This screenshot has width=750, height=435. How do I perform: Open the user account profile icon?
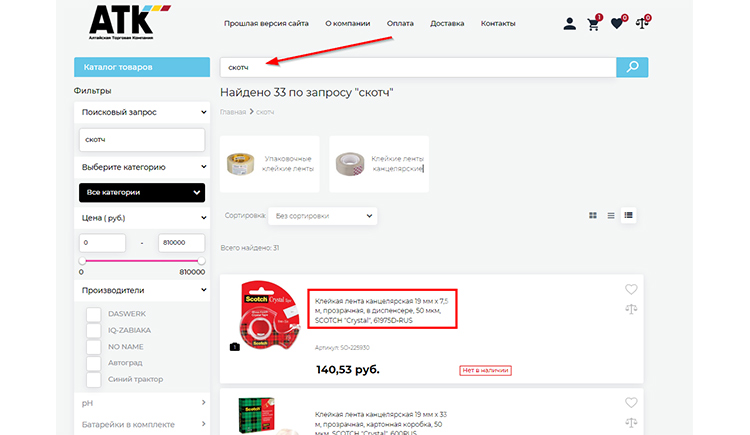coord(570,23)
